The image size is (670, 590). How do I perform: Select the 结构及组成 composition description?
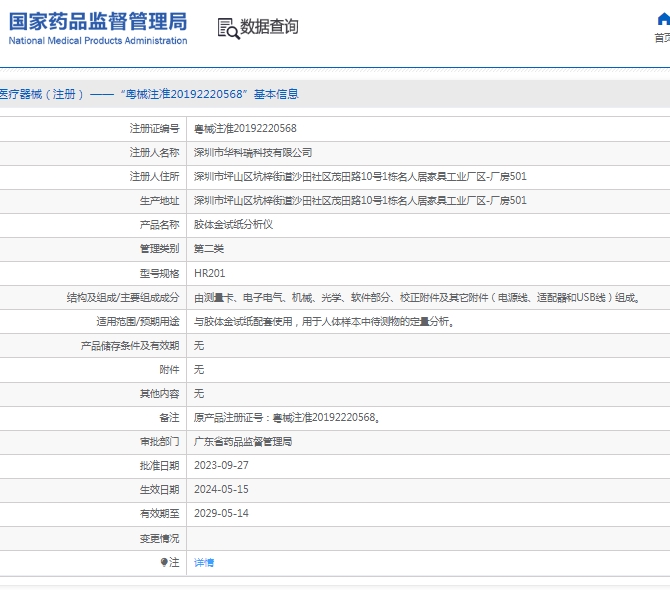(x=417, y=297)
